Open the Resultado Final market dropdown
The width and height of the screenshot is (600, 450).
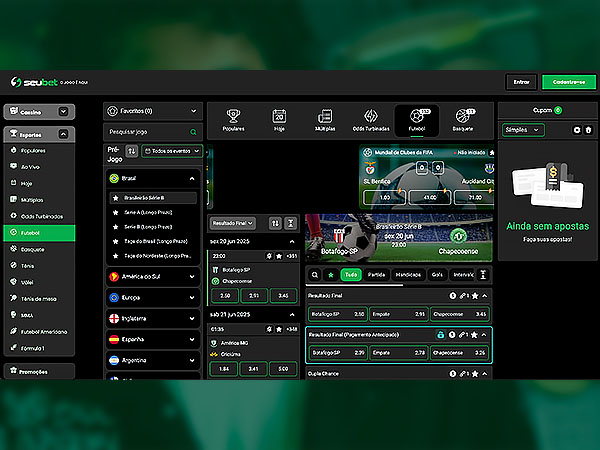click(232, 223)
